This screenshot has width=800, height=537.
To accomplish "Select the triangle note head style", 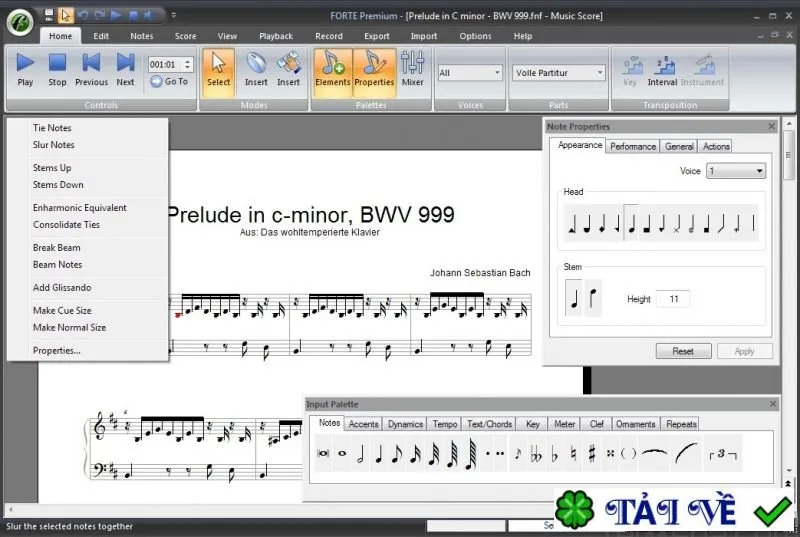I will [x=572, y=223].
